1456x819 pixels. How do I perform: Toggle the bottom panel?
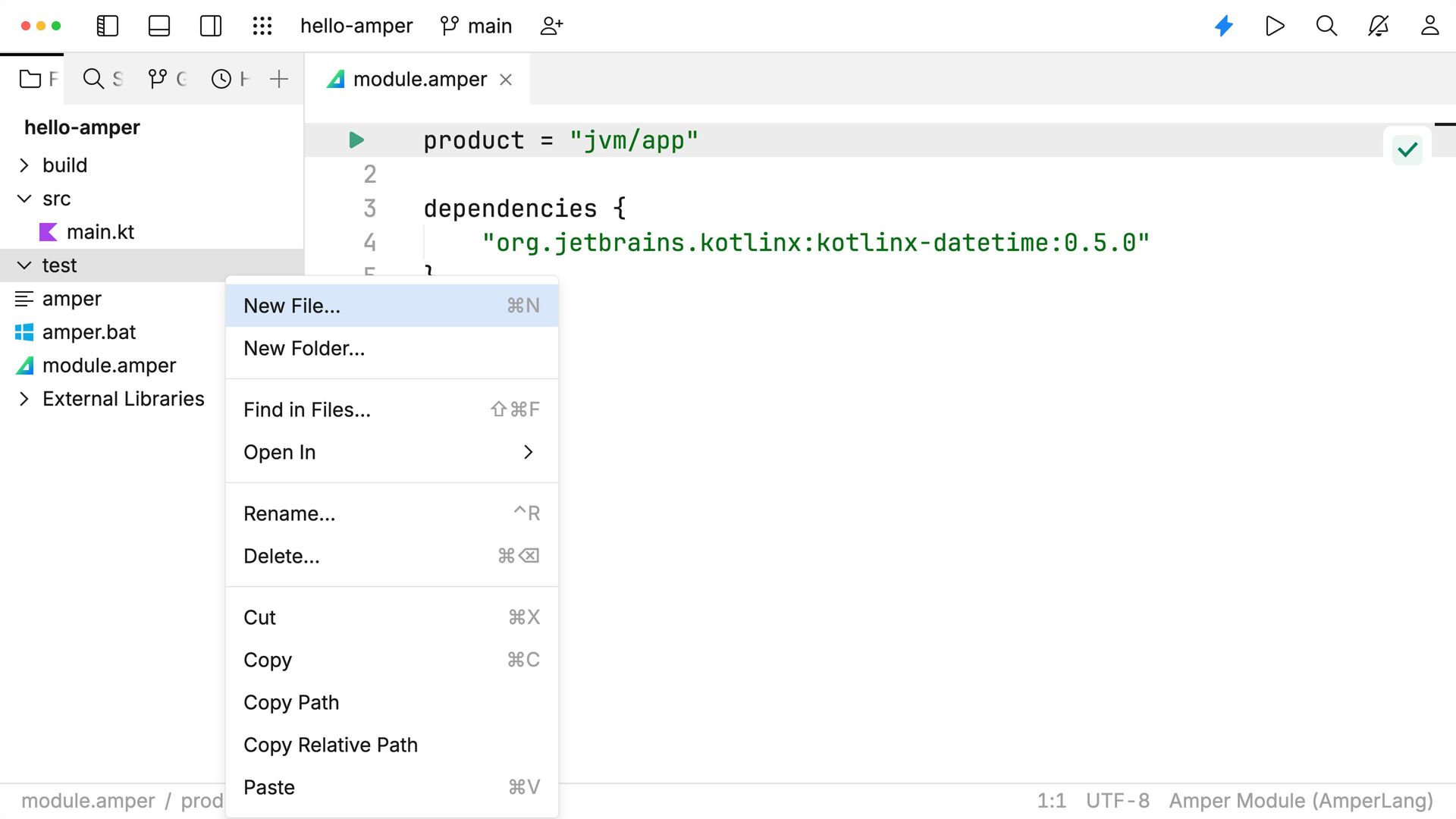(159, 26)
